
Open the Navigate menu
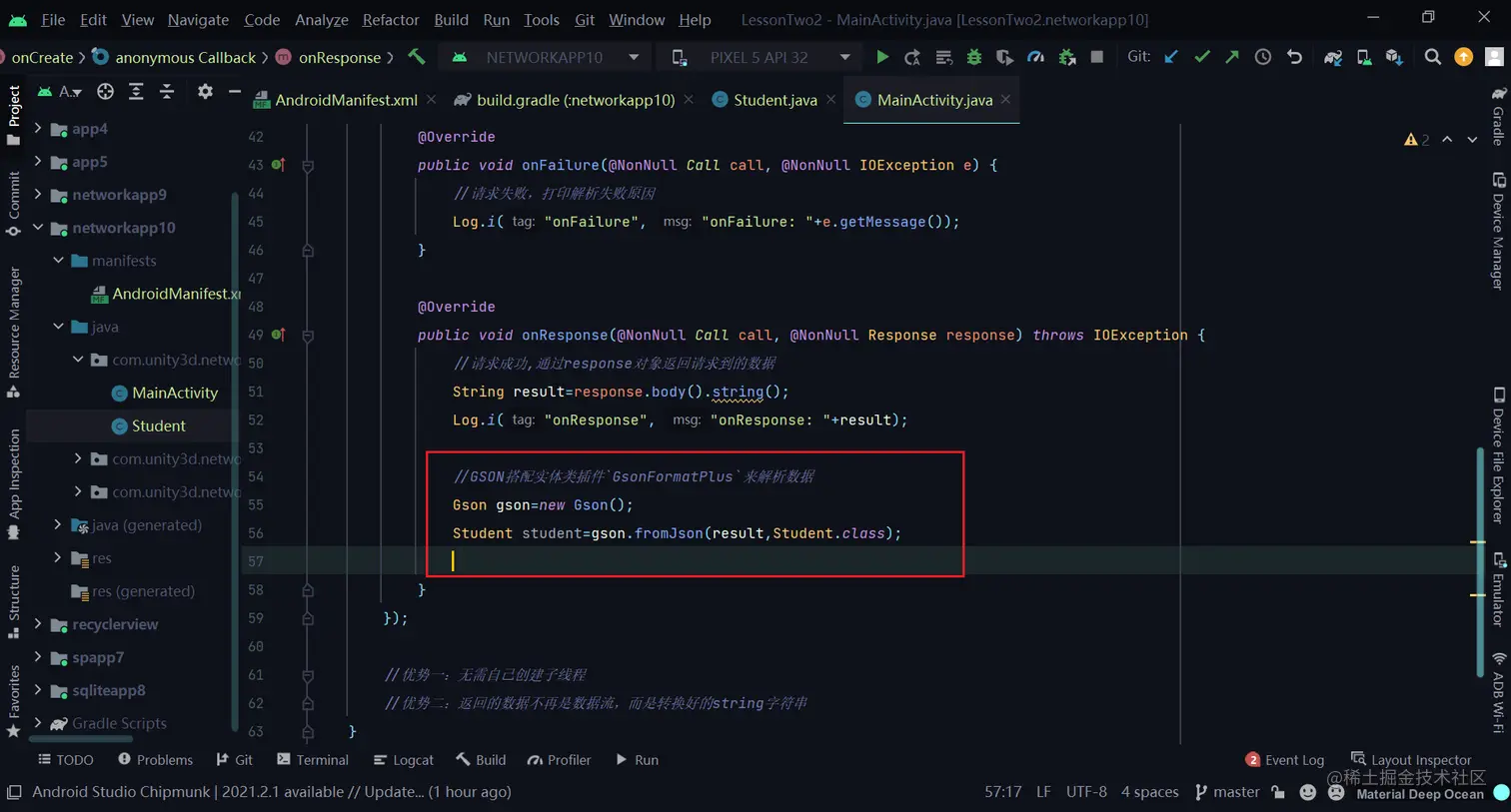pyautogui.click(x=198, y=19)
